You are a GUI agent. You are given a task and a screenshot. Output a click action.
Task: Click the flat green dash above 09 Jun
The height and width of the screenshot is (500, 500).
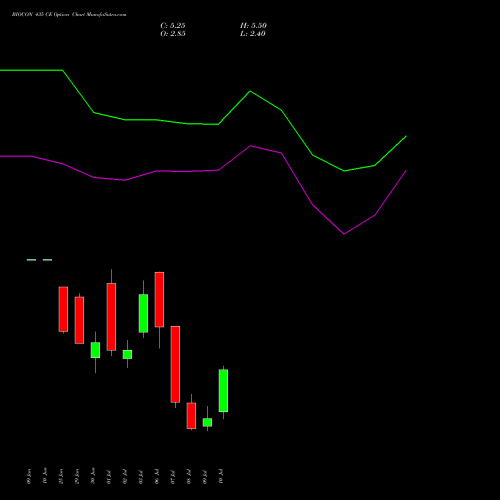(31, 260)
